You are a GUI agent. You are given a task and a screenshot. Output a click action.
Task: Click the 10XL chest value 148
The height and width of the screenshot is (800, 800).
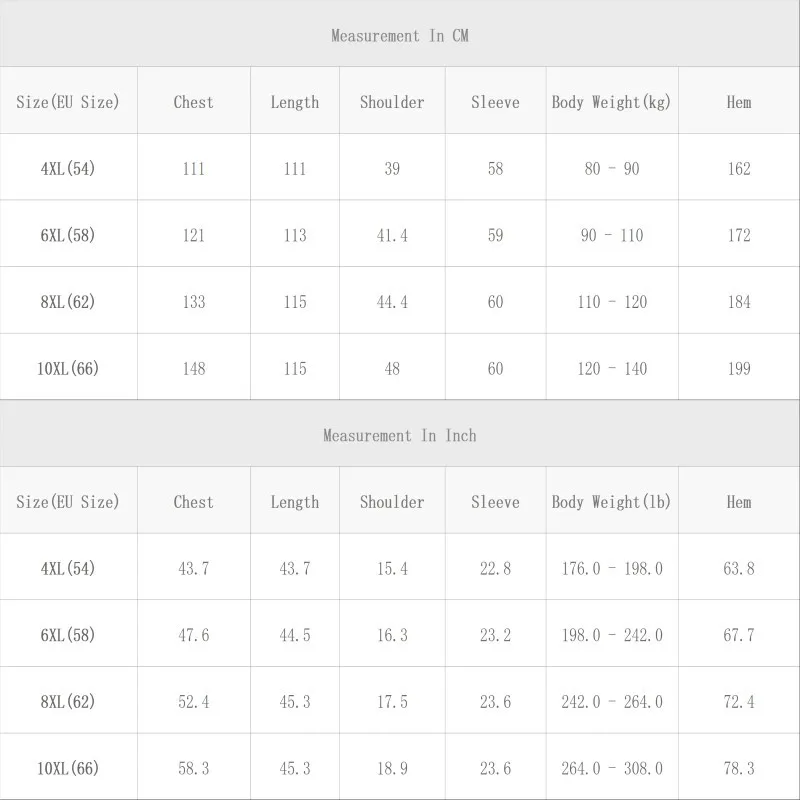pyautogui.click(x=194, y=369)
